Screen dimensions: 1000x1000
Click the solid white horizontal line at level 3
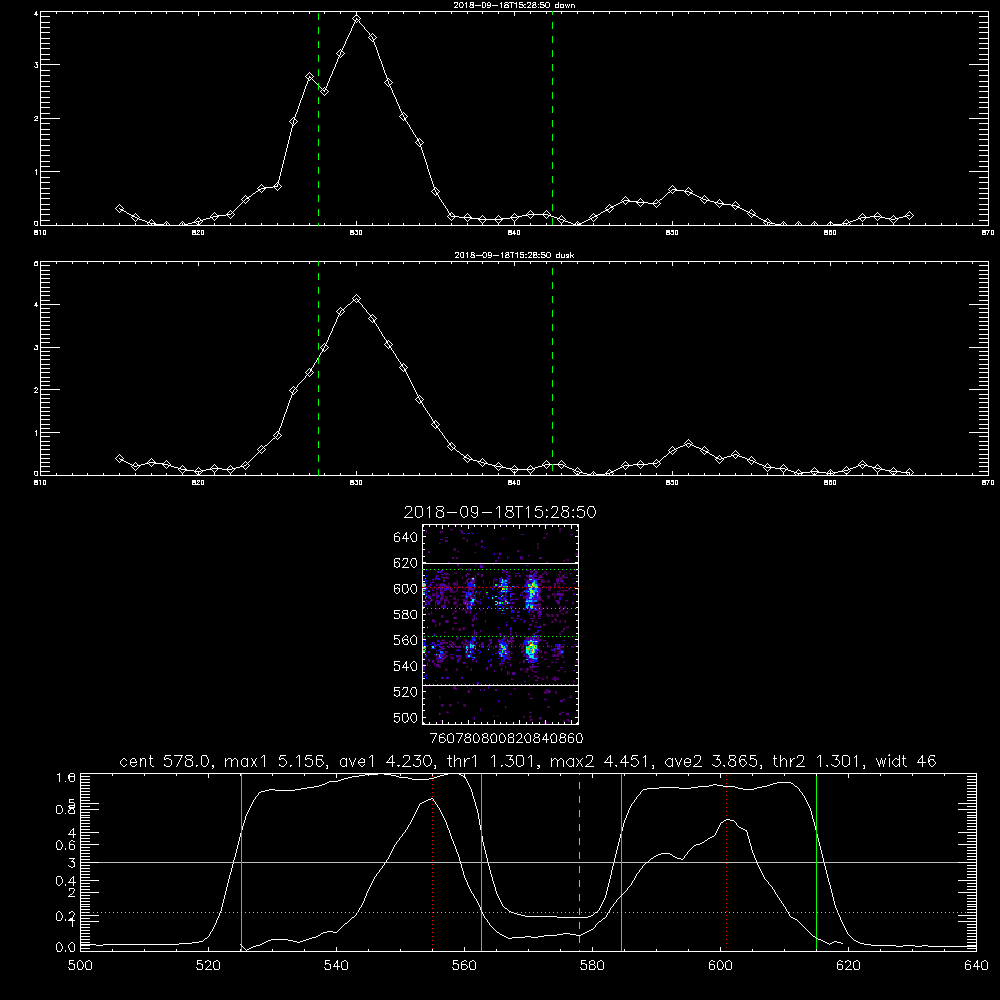tap(528, 862)
